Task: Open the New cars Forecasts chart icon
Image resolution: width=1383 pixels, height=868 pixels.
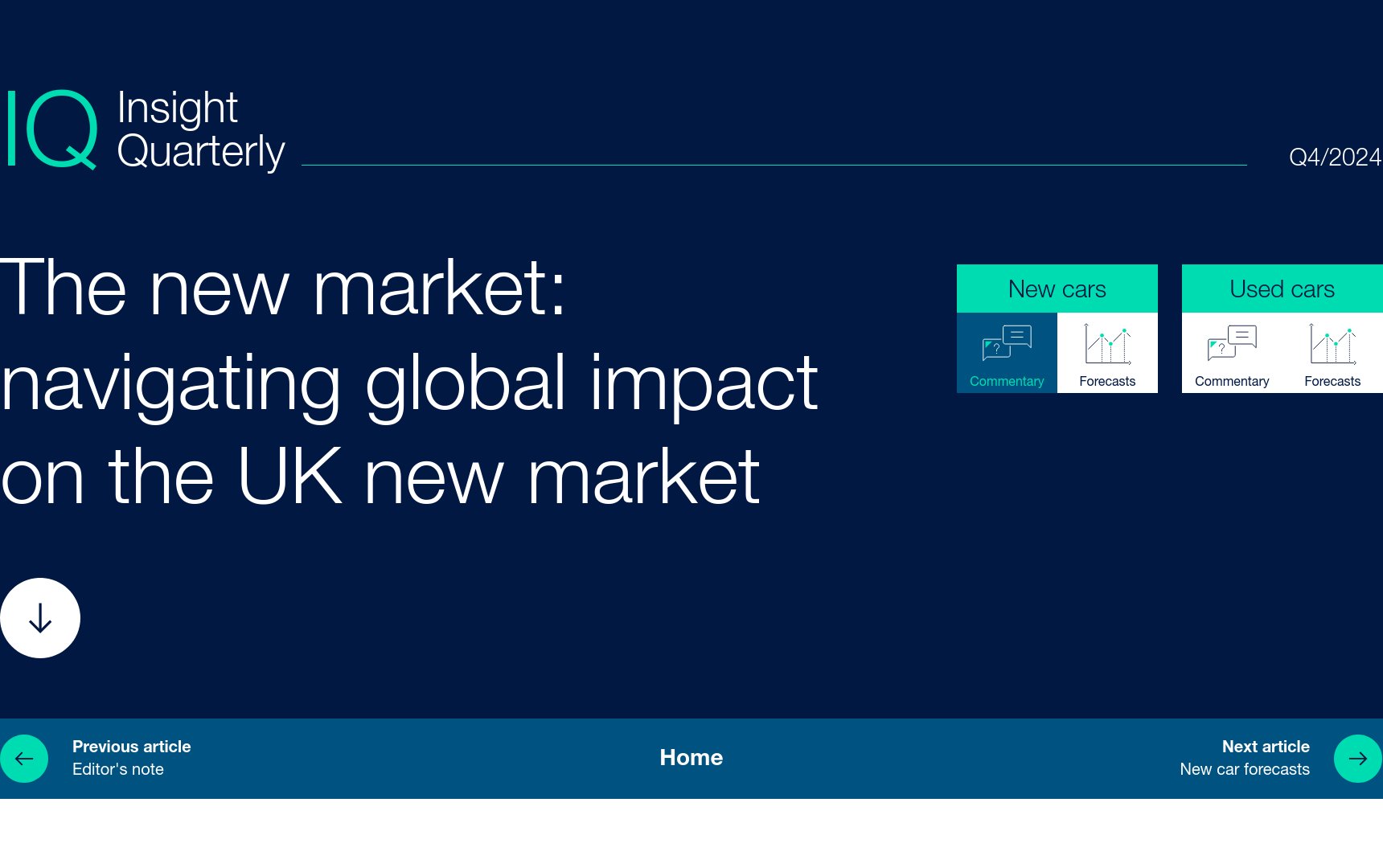Action: tap(1107, 343)
